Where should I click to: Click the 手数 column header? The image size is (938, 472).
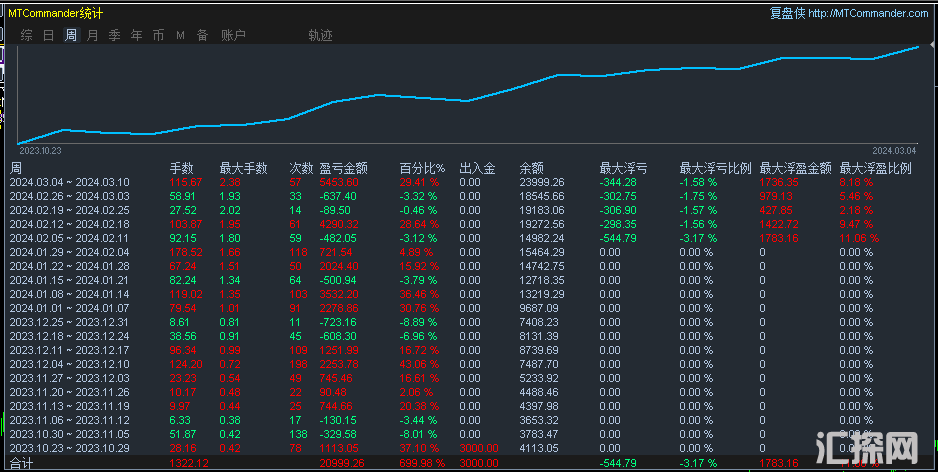(x=181, y=168)
